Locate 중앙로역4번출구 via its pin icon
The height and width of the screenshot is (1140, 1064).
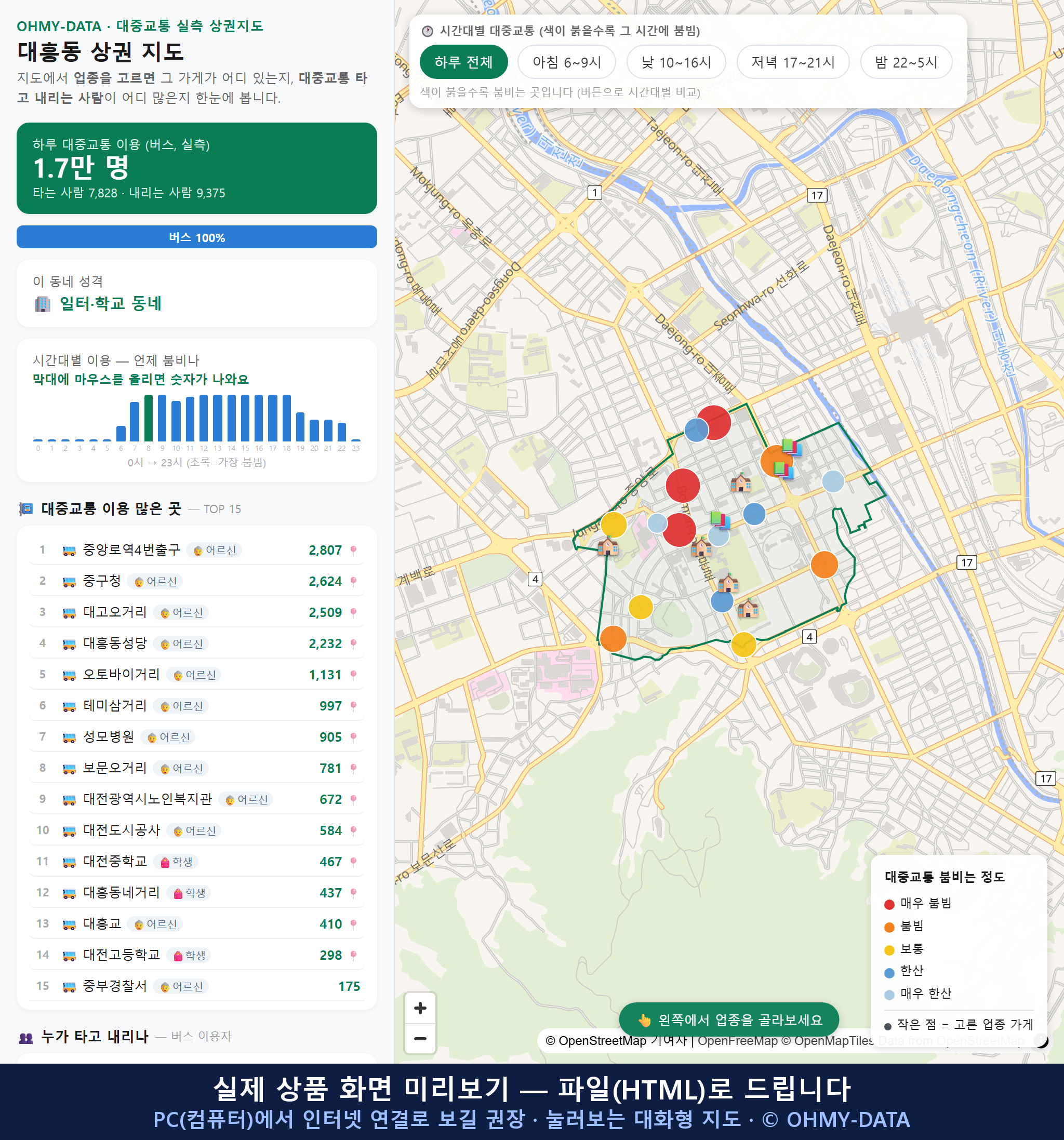353,551
